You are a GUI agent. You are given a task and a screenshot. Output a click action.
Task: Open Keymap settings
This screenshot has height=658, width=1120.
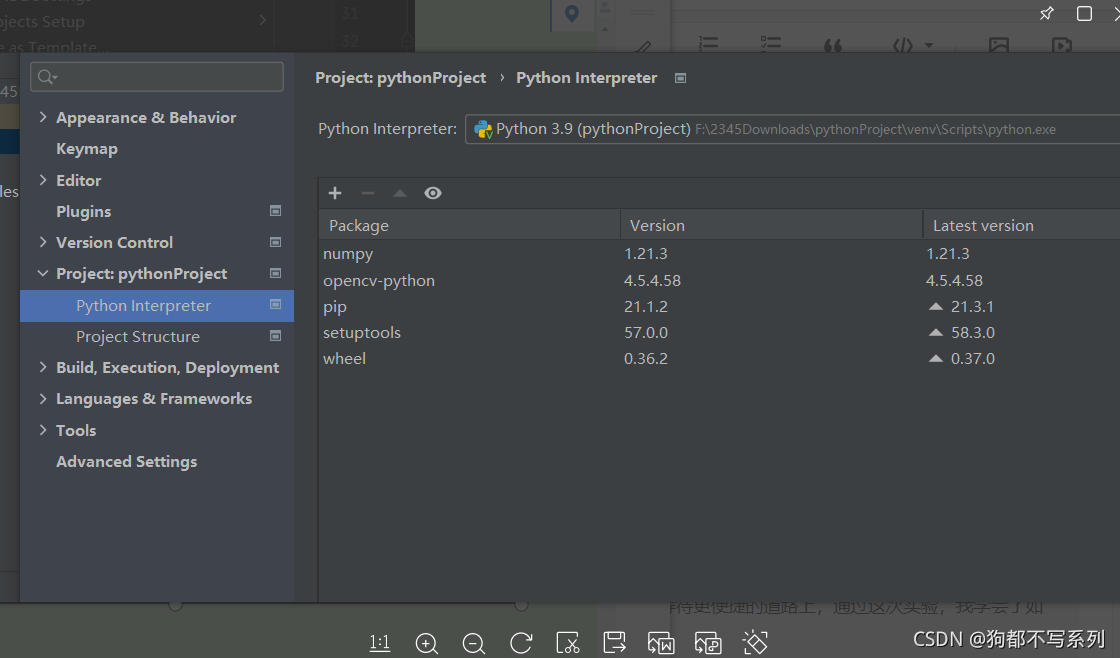click(x=87, y=149)
